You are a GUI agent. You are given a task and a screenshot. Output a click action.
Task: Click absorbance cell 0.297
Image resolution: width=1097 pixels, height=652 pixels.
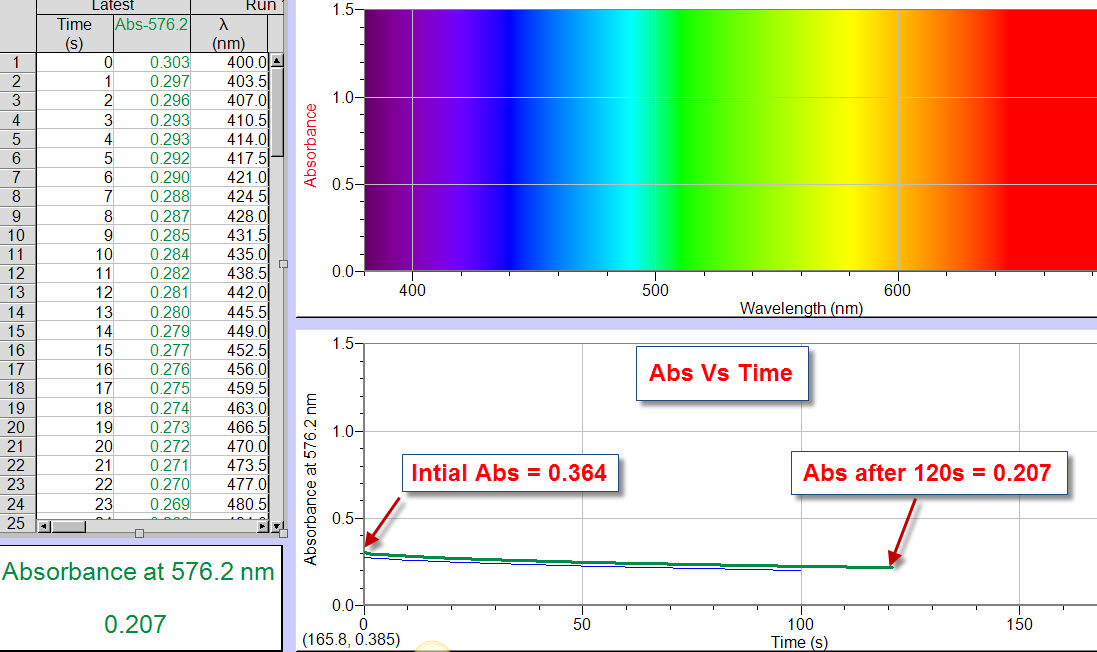point(152,81)
